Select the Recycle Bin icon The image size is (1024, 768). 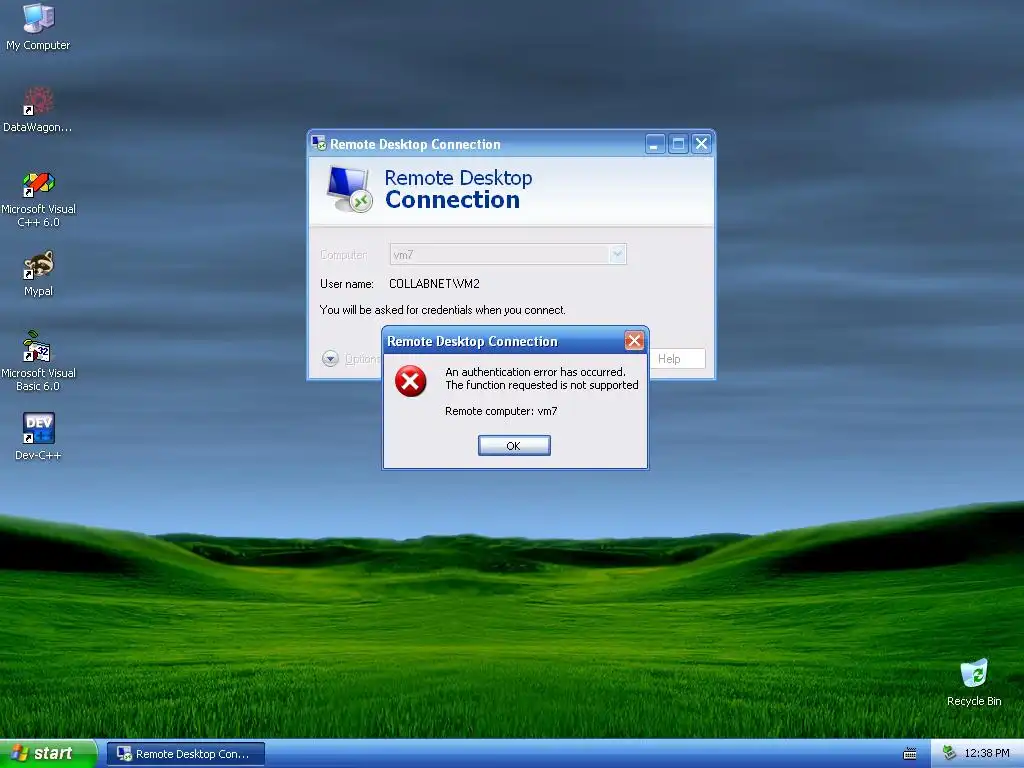click(x=974, y=682)
